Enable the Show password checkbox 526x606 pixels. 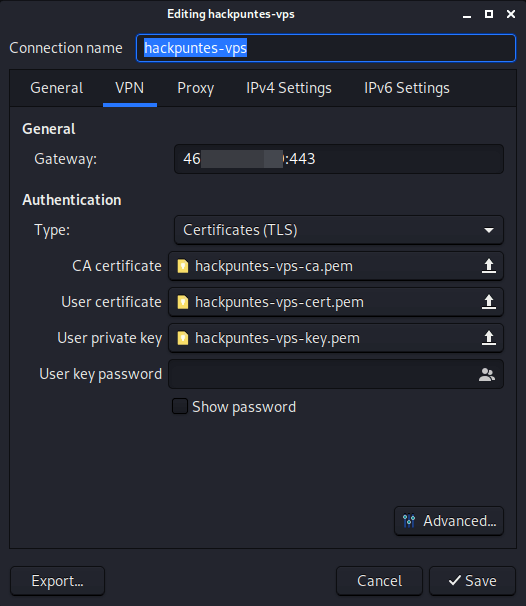[x=180, y=407]
